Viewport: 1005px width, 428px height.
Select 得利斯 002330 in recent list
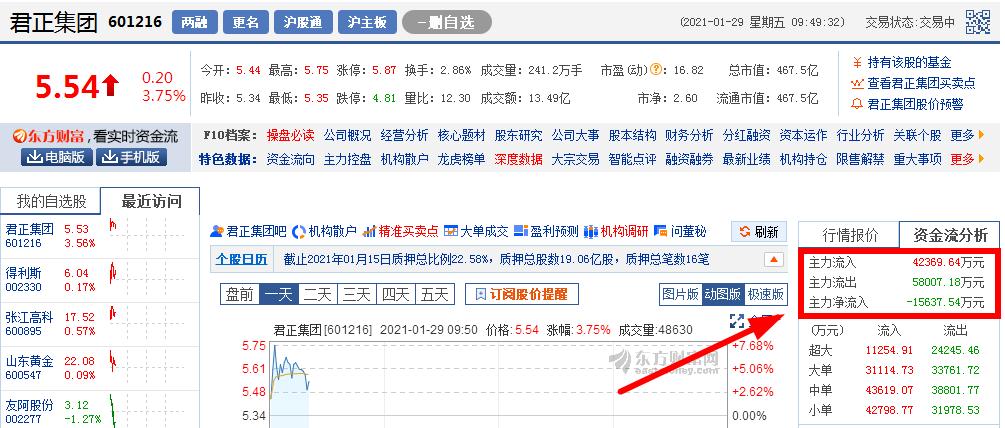click(x=99, y=280)
